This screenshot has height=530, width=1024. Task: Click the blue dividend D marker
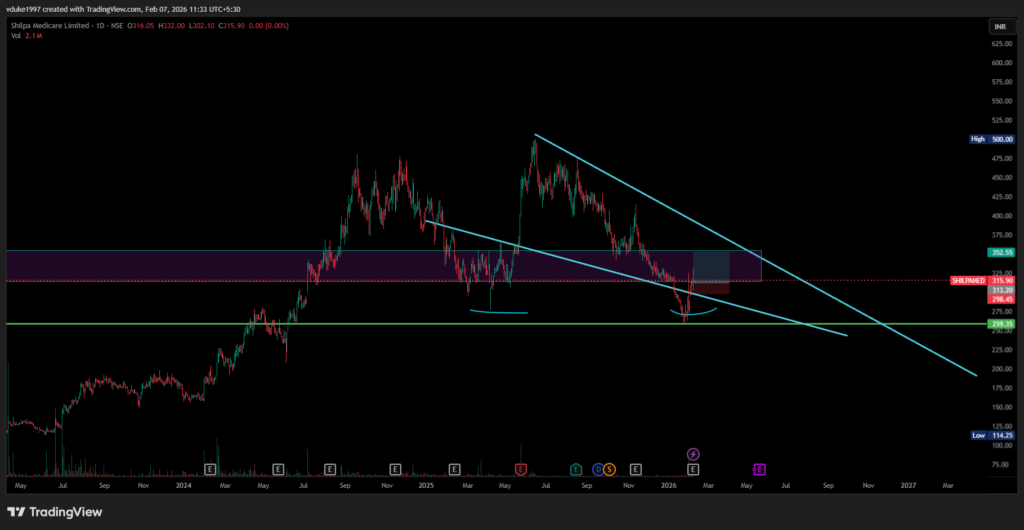[x=598, y=468]
